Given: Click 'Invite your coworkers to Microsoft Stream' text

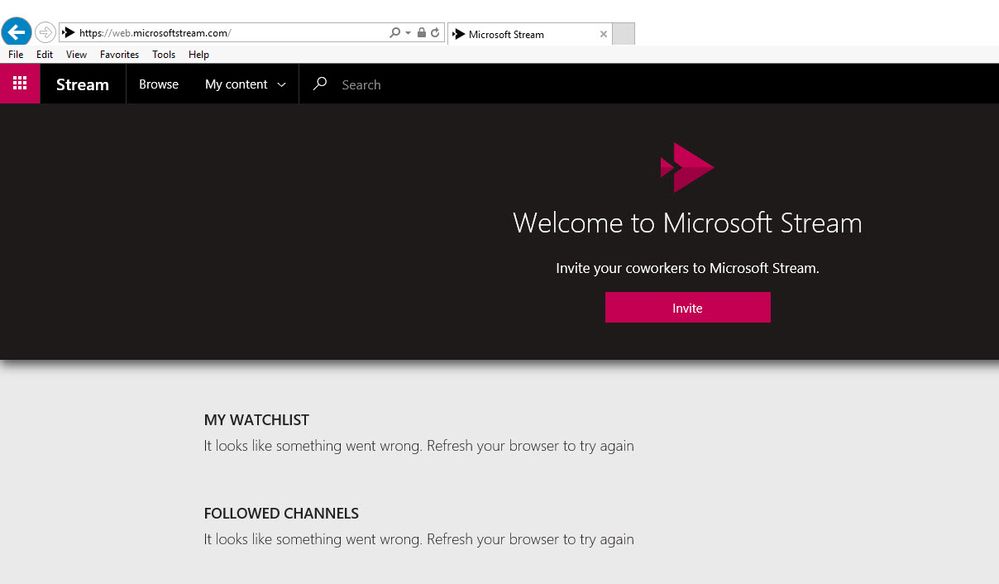Looking at the screenshot, I should (x=687, y=268).
